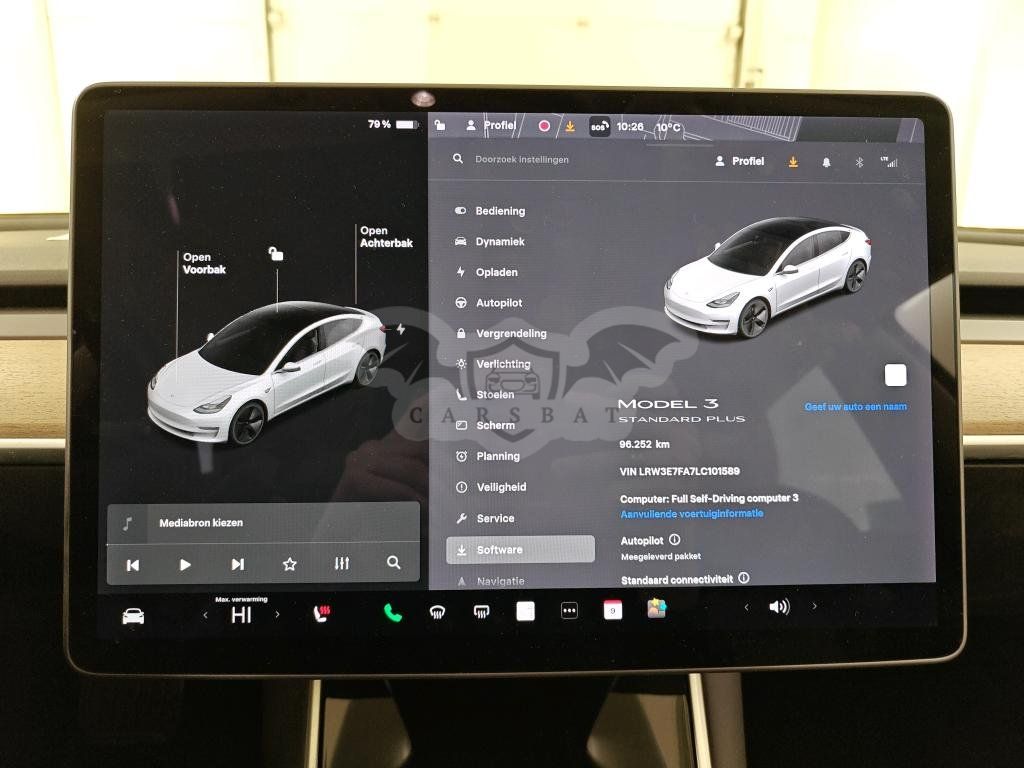Increase temperature with right chevron near HI
1024x768 pixels.
[278, 614]
